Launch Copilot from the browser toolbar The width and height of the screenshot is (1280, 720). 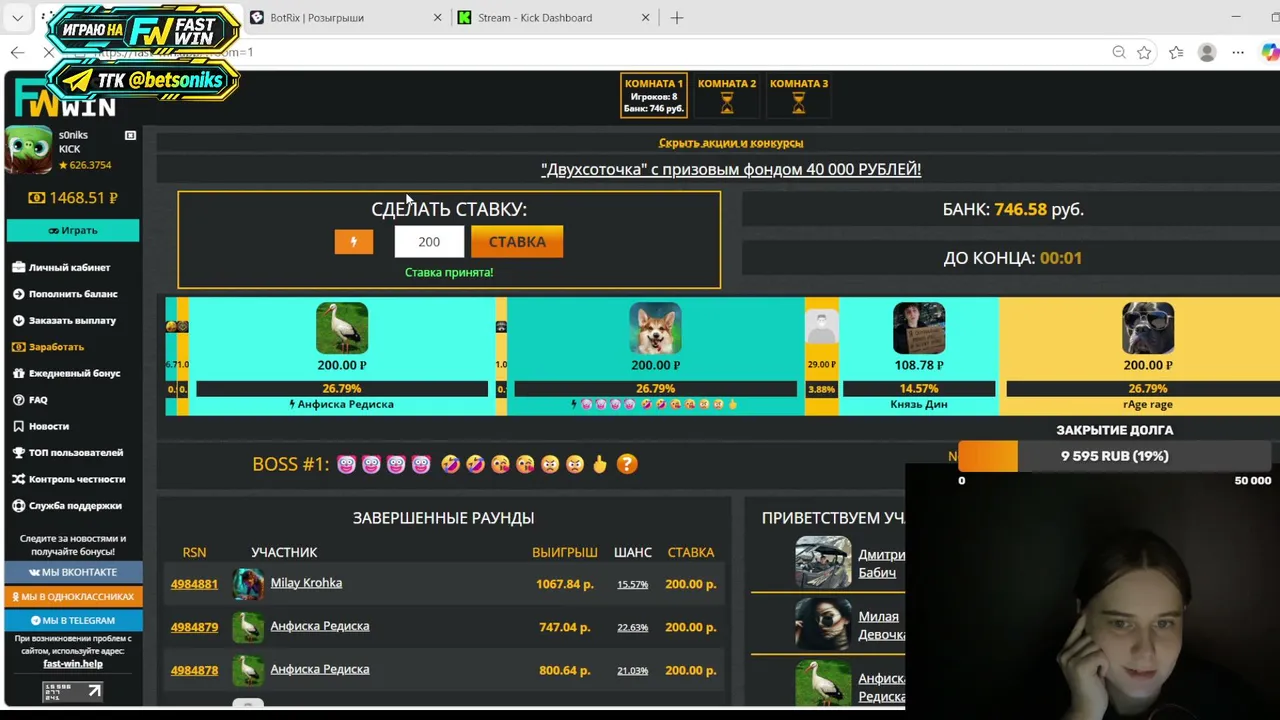(1269, 52)
